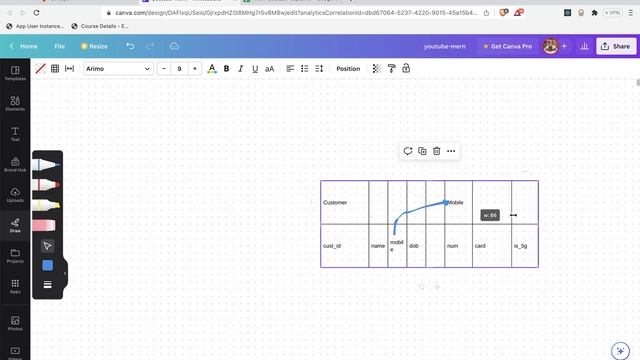Image resolution: width=640 pixels, height=360 pixels.
Task: Choose the pointer select tool
Action: coord(47,246)
